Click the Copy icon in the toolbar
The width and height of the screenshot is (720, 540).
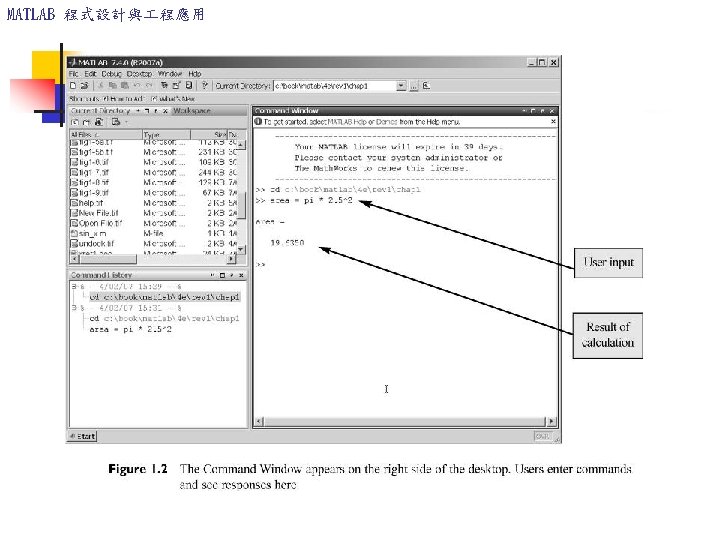pyautogui.click(x=112, y=85)
